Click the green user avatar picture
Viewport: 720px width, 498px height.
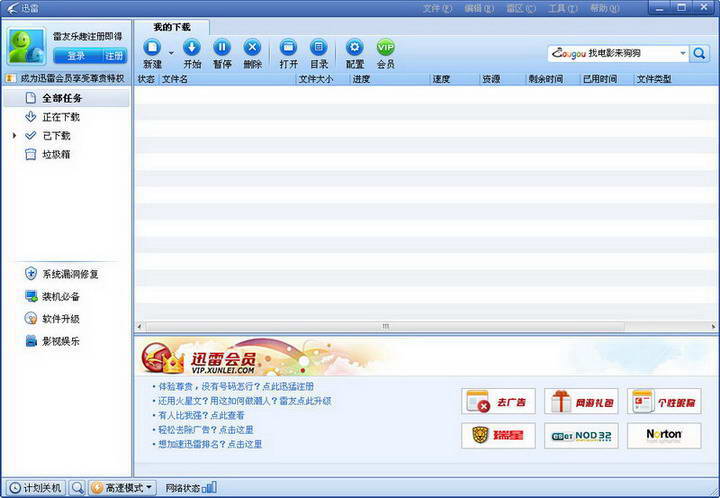point(27,46)
